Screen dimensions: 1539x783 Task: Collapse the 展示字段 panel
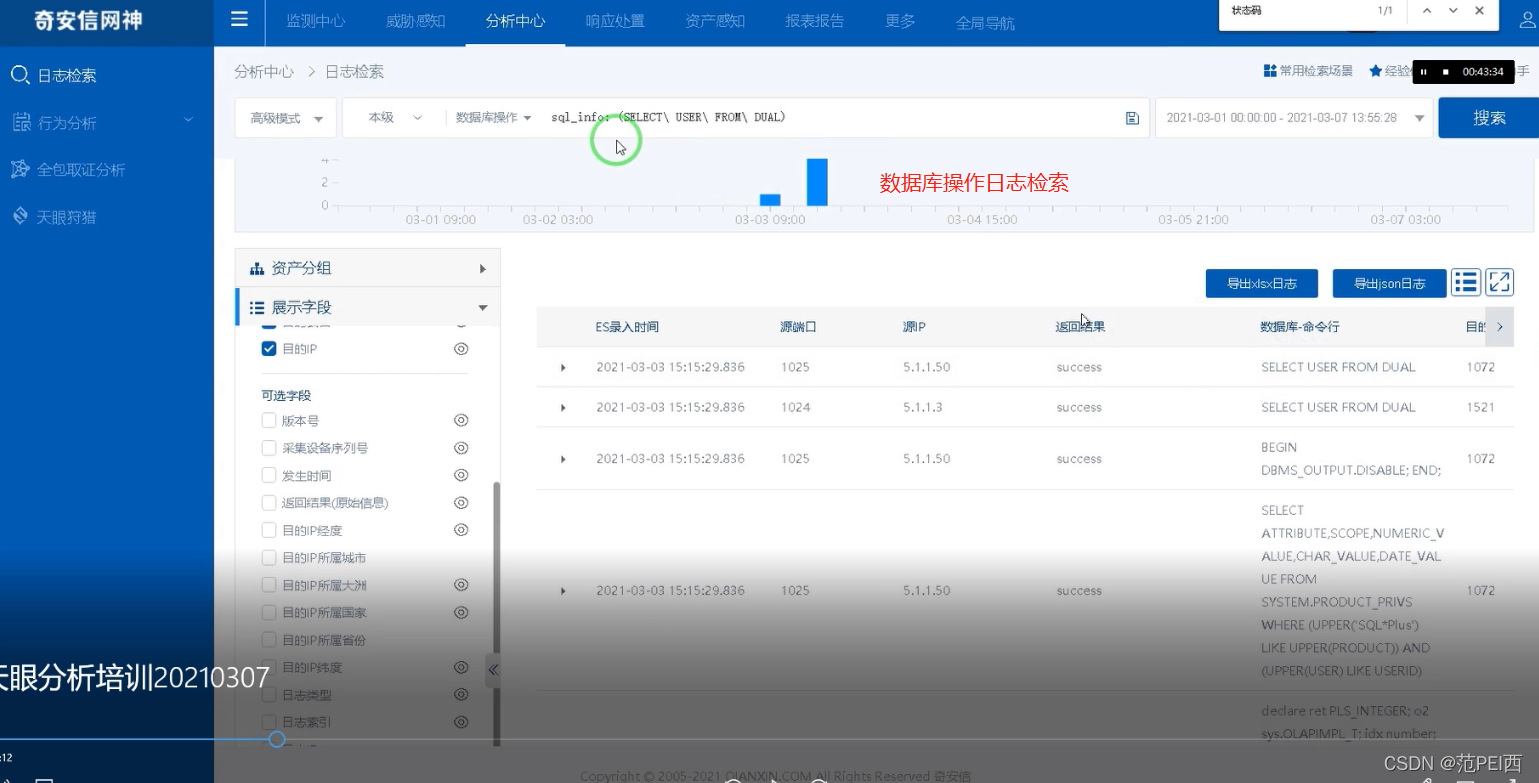pyautogui.click(x=367, y=307)
